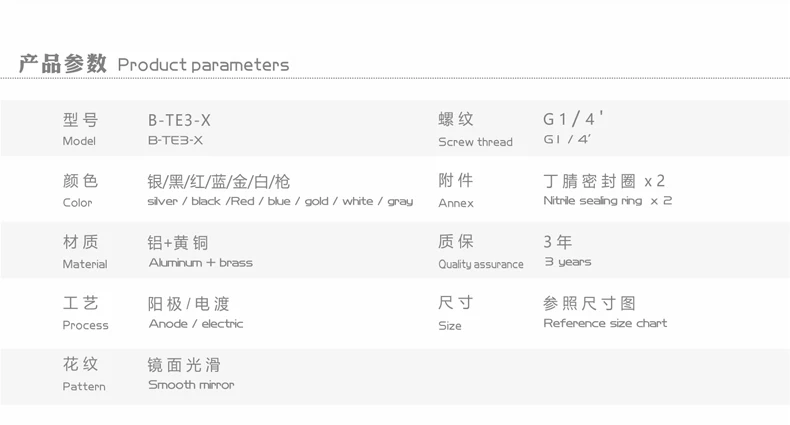
Task: Select the Model label text
Action: pyautogui.click(x=79, y=142)
